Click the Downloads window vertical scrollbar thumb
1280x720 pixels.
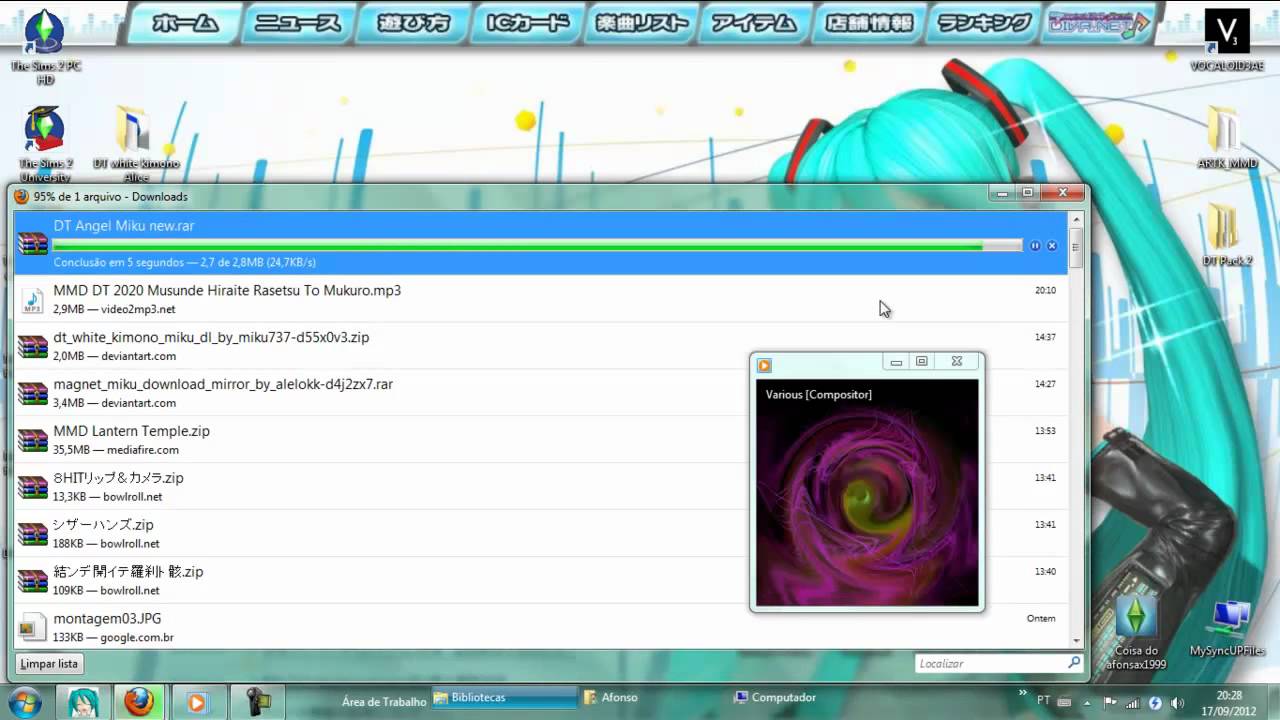tap(1076, 246)
